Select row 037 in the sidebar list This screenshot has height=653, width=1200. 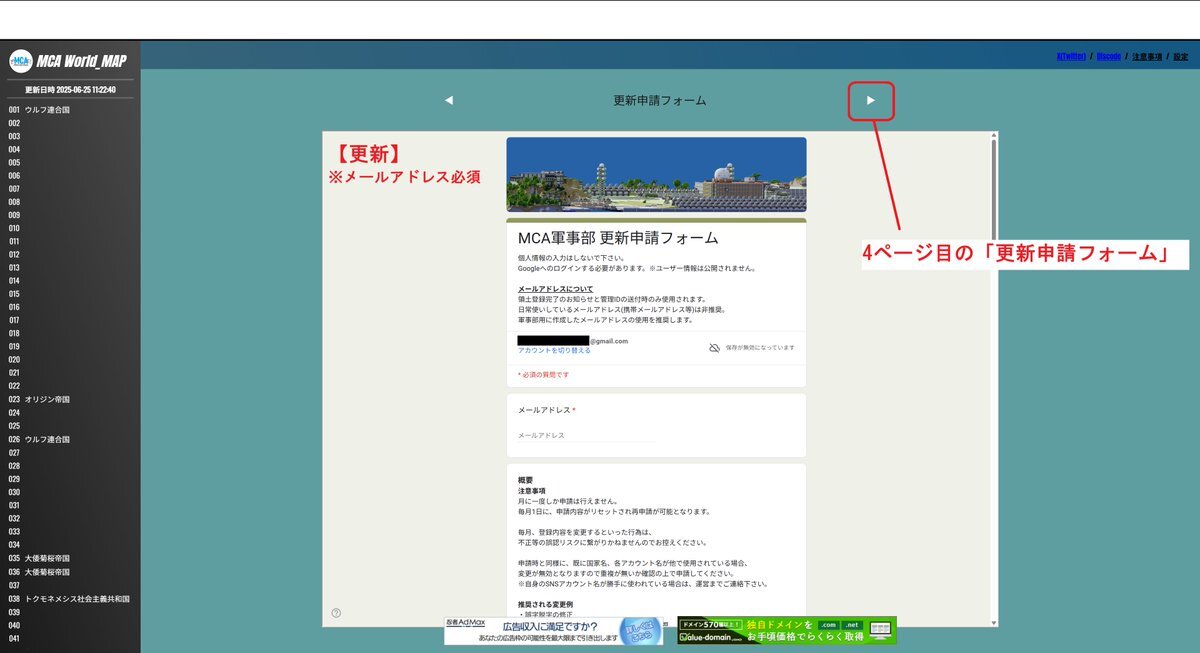click(70, 585)
